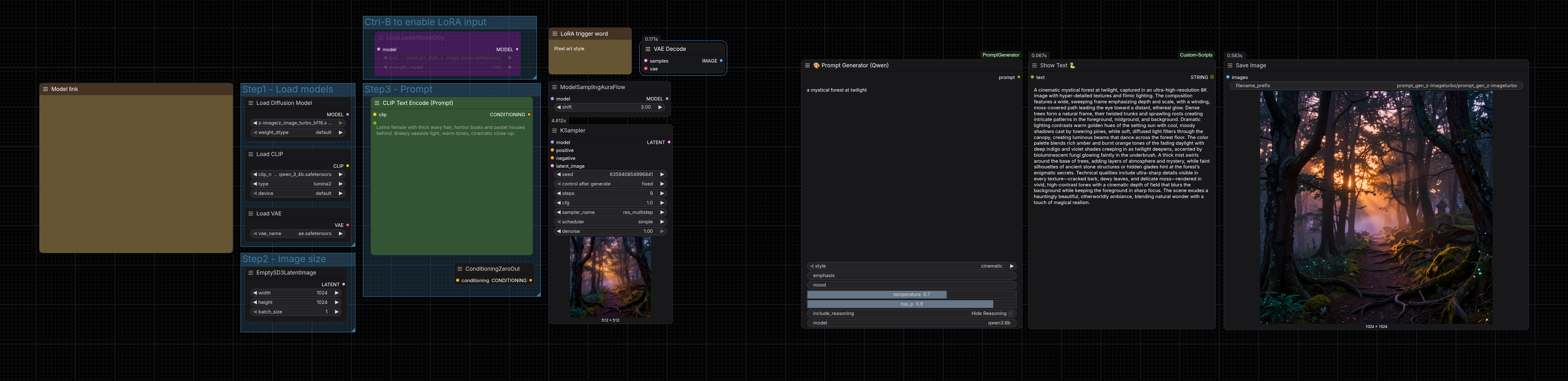Click the 'a mystical forest at twilight' prompt text
This screenshot has height=381, width=1568.
(x=836, y=90)
